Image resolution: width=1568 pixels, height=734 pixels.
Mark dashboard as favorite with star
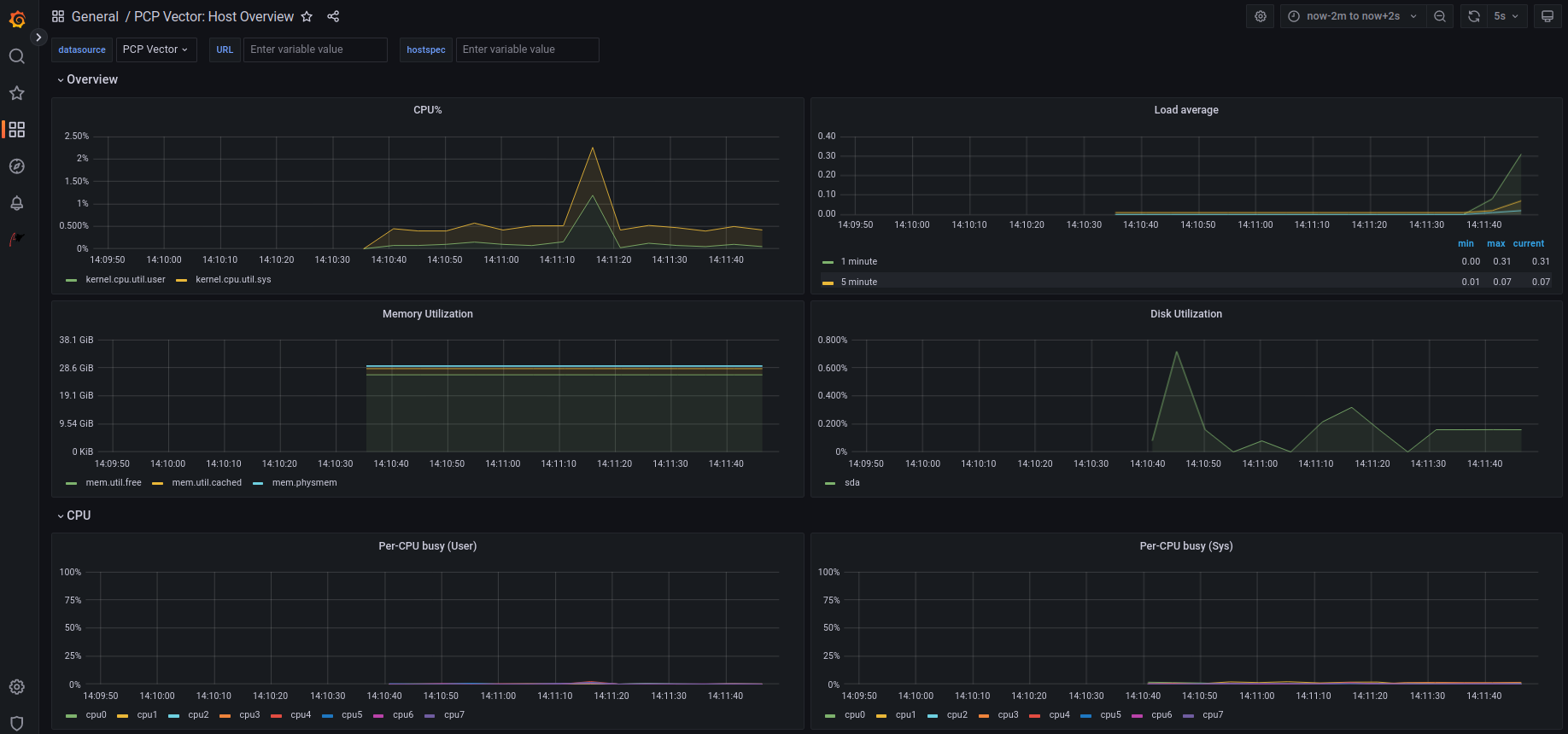[x=307, y=16]
